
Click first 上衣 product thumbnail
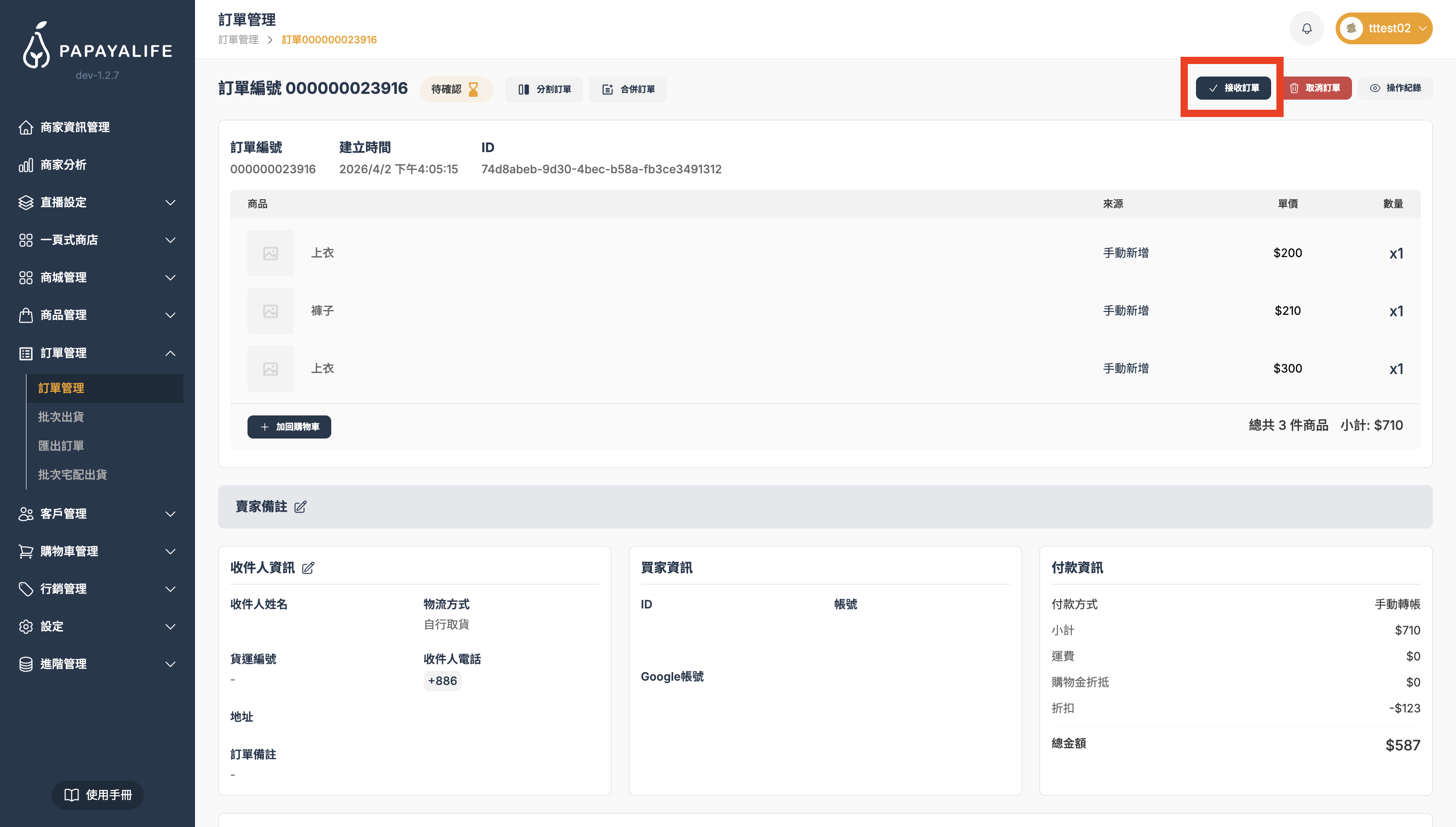[271, 253]
